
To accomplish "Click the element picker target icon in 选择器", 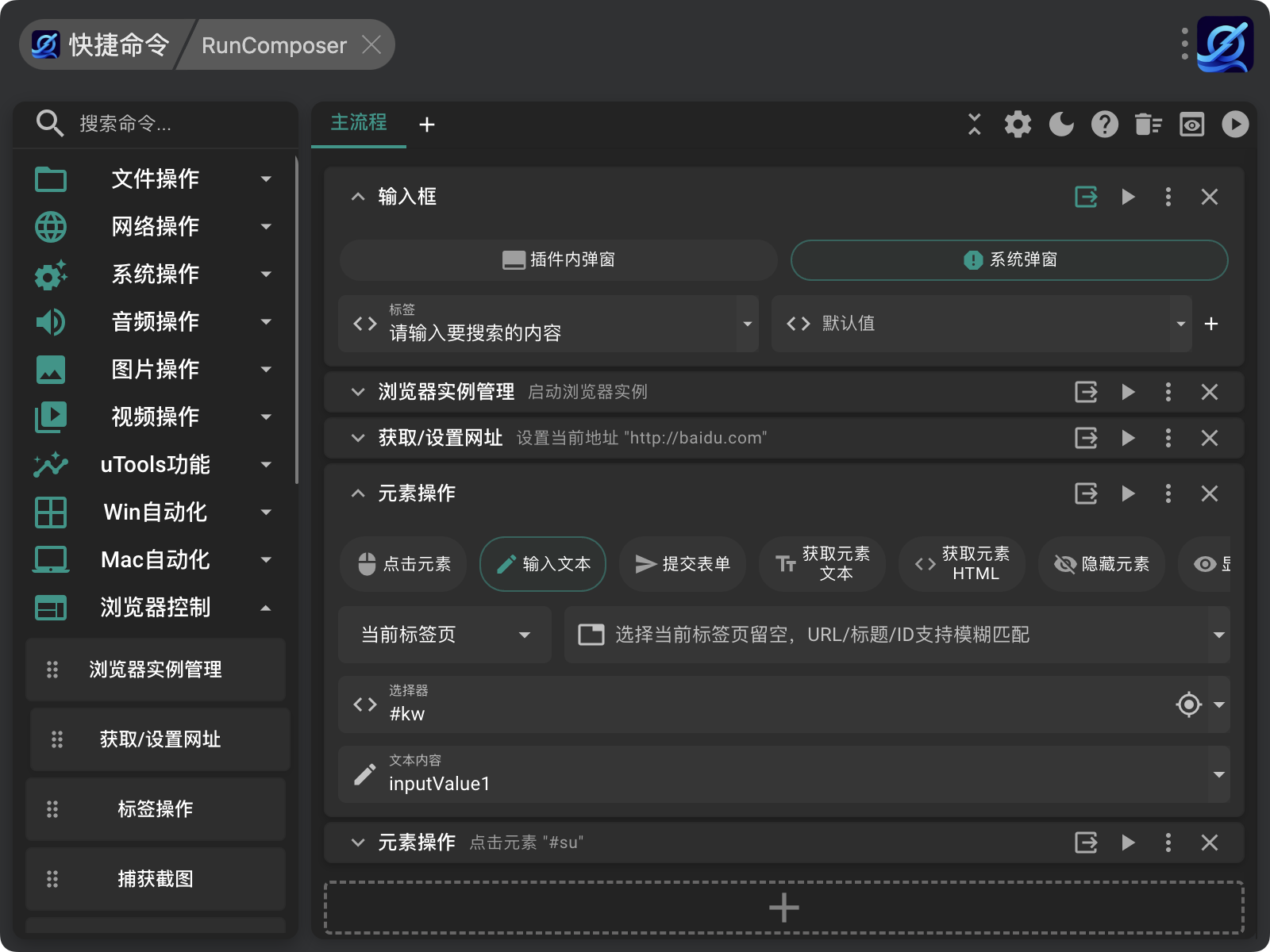I will [1188, 704].
